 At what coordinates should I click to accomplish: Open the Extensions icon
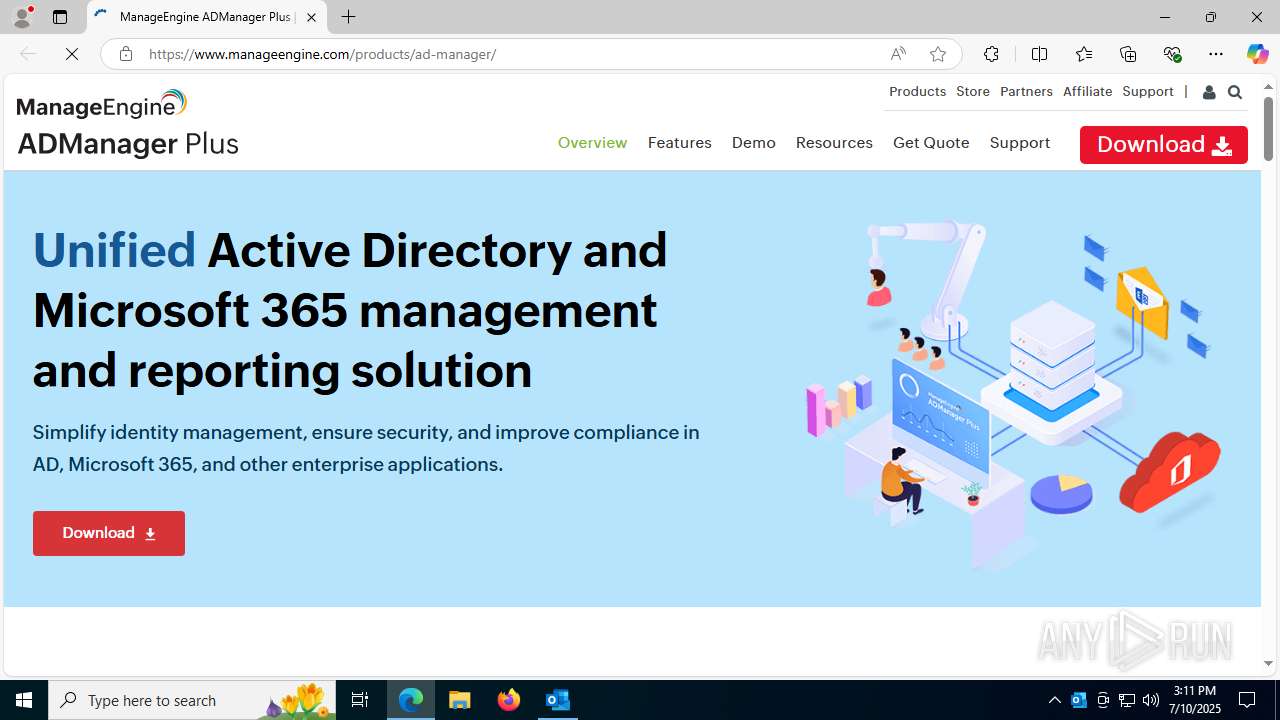pyautogui.click(x=991, y=54)
